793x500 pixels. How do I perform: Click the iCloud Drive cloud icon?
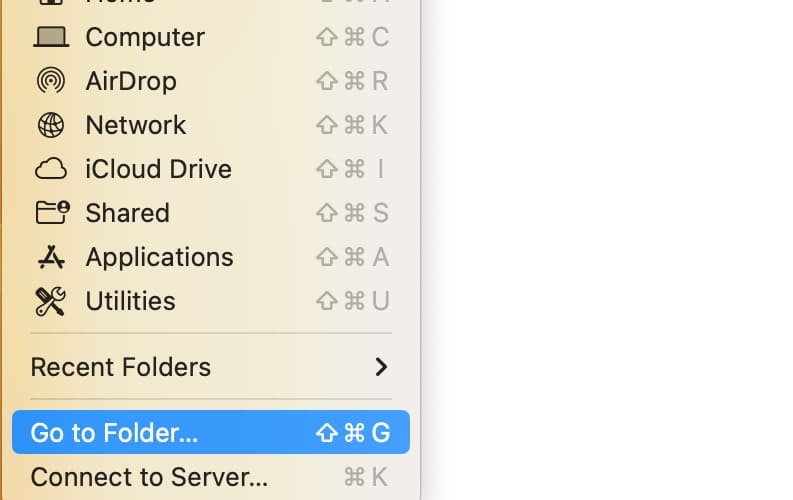click(x=50, y=169)
